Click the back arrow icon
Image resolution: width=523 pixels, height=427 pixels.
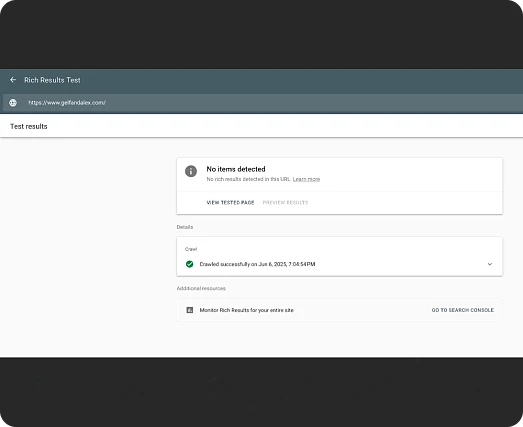[13, 80]
